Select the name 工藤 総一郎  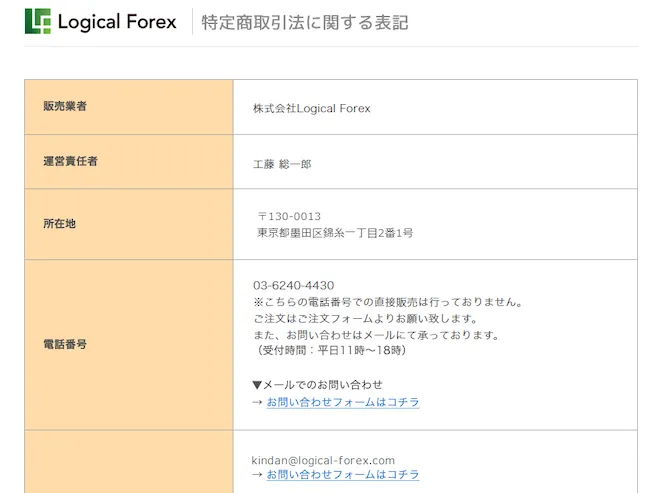click(282, 165)
